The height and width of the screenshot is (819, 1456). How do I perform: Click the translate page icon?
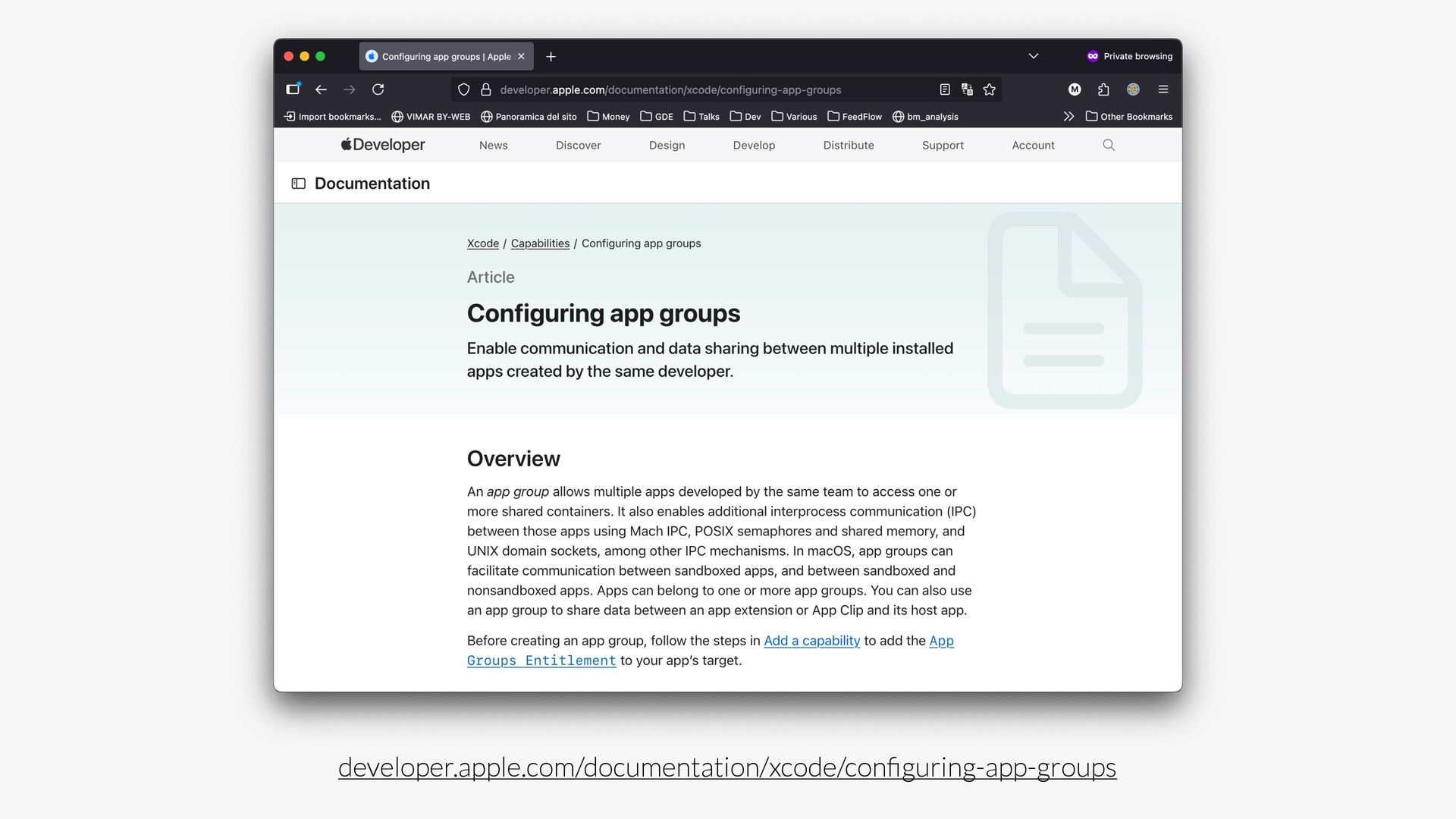967,89
